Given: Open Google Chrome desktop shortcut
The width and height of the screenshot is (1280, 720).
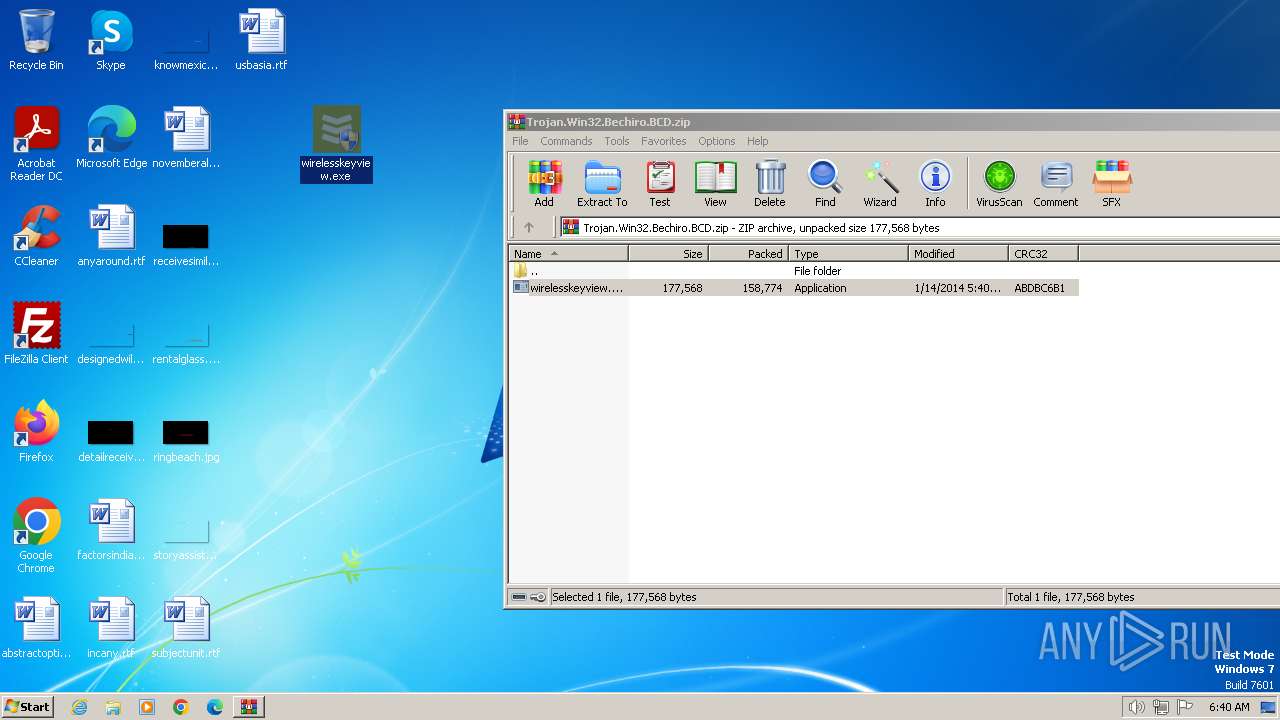Looking at the screenshot, I should coord(36,537).
